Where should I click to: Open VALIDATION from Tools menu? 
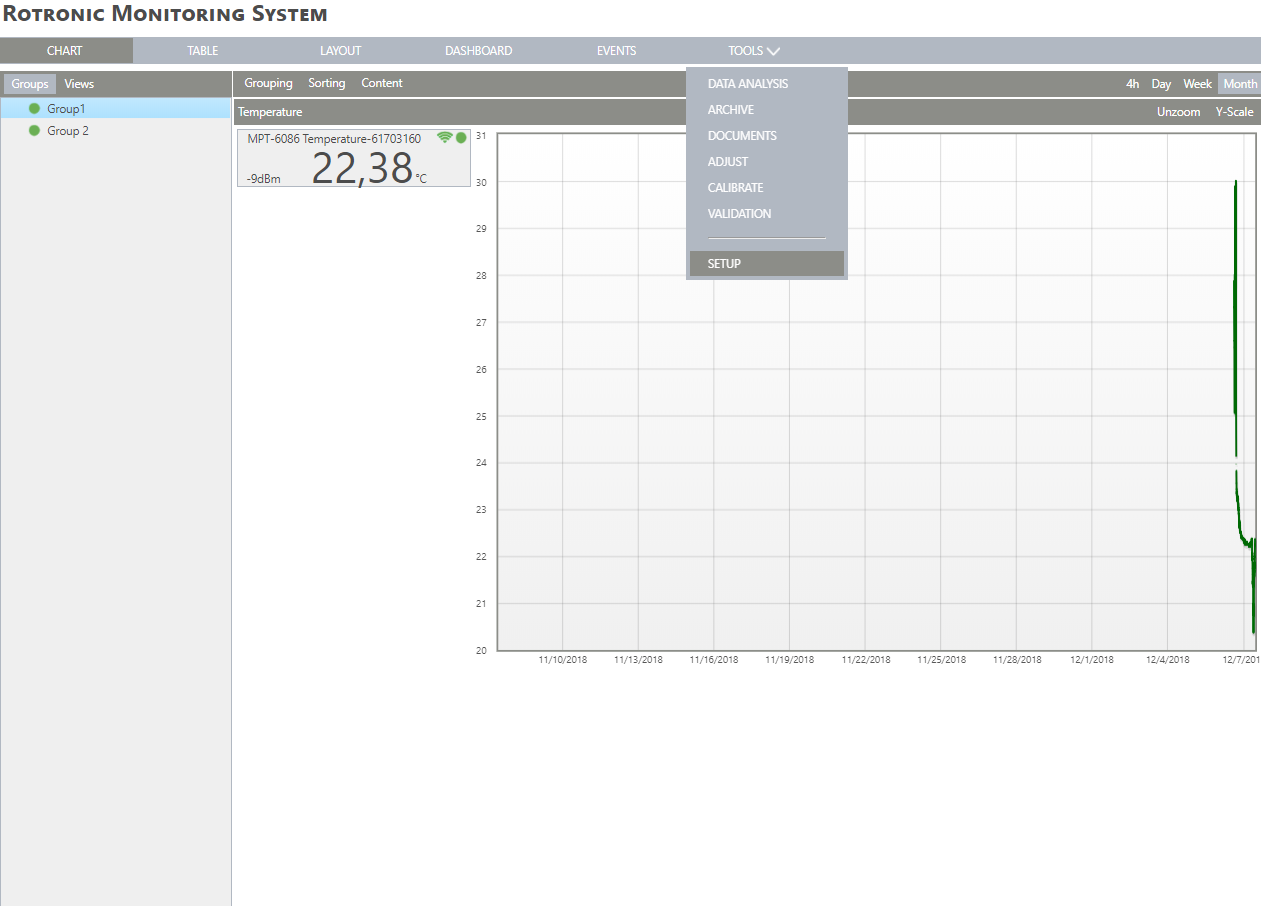click(767, 214)
